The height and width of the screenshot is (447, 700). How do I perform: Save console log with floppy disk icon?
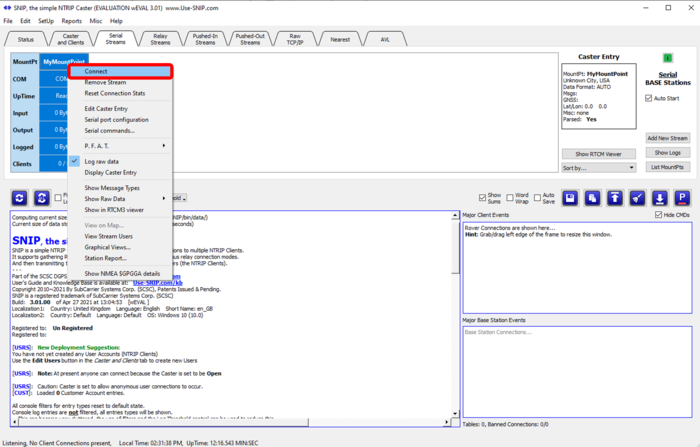click(570, 198)
